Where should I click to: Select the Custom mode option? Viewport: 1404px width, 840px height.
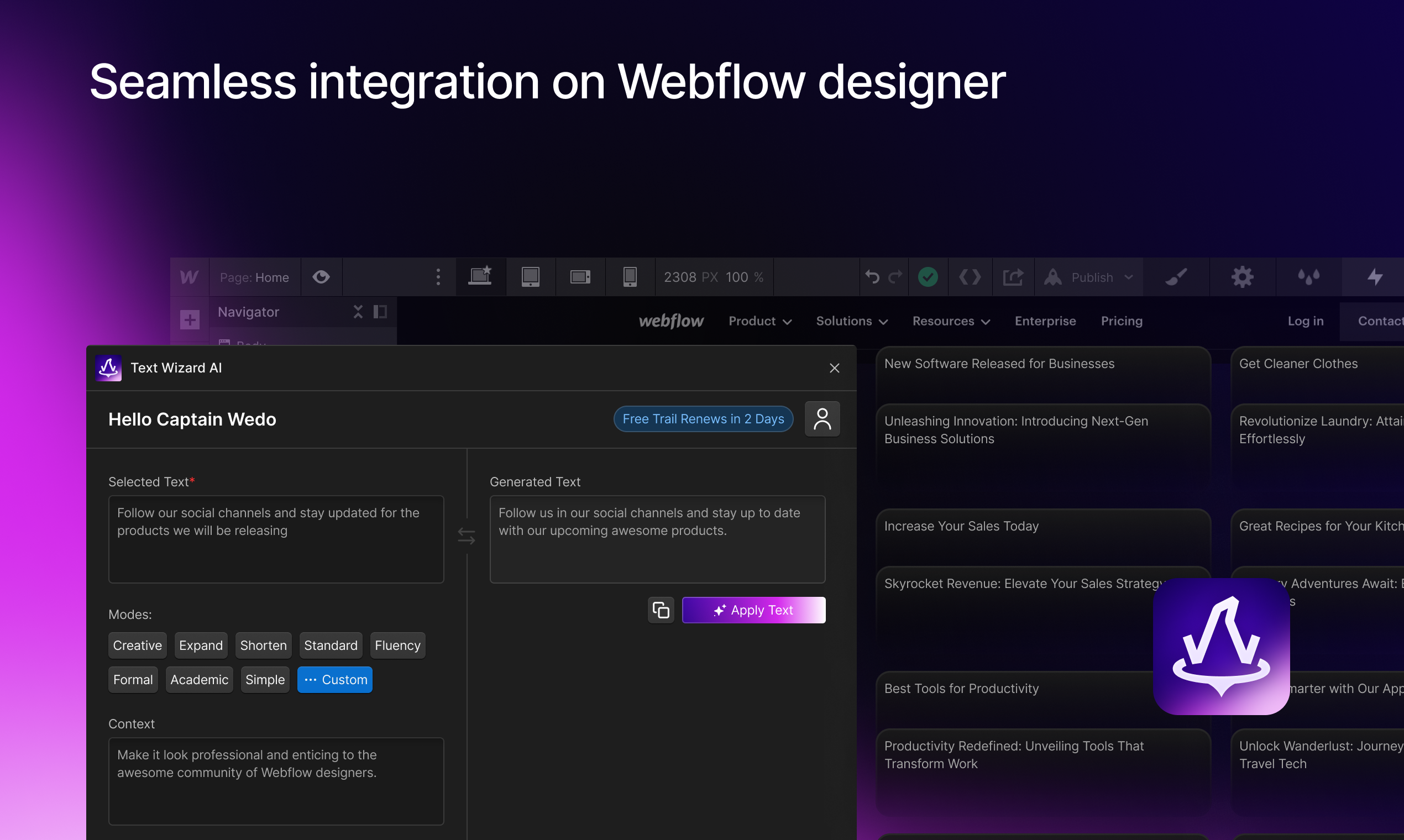pyautogui.click(x=334, y=680)
